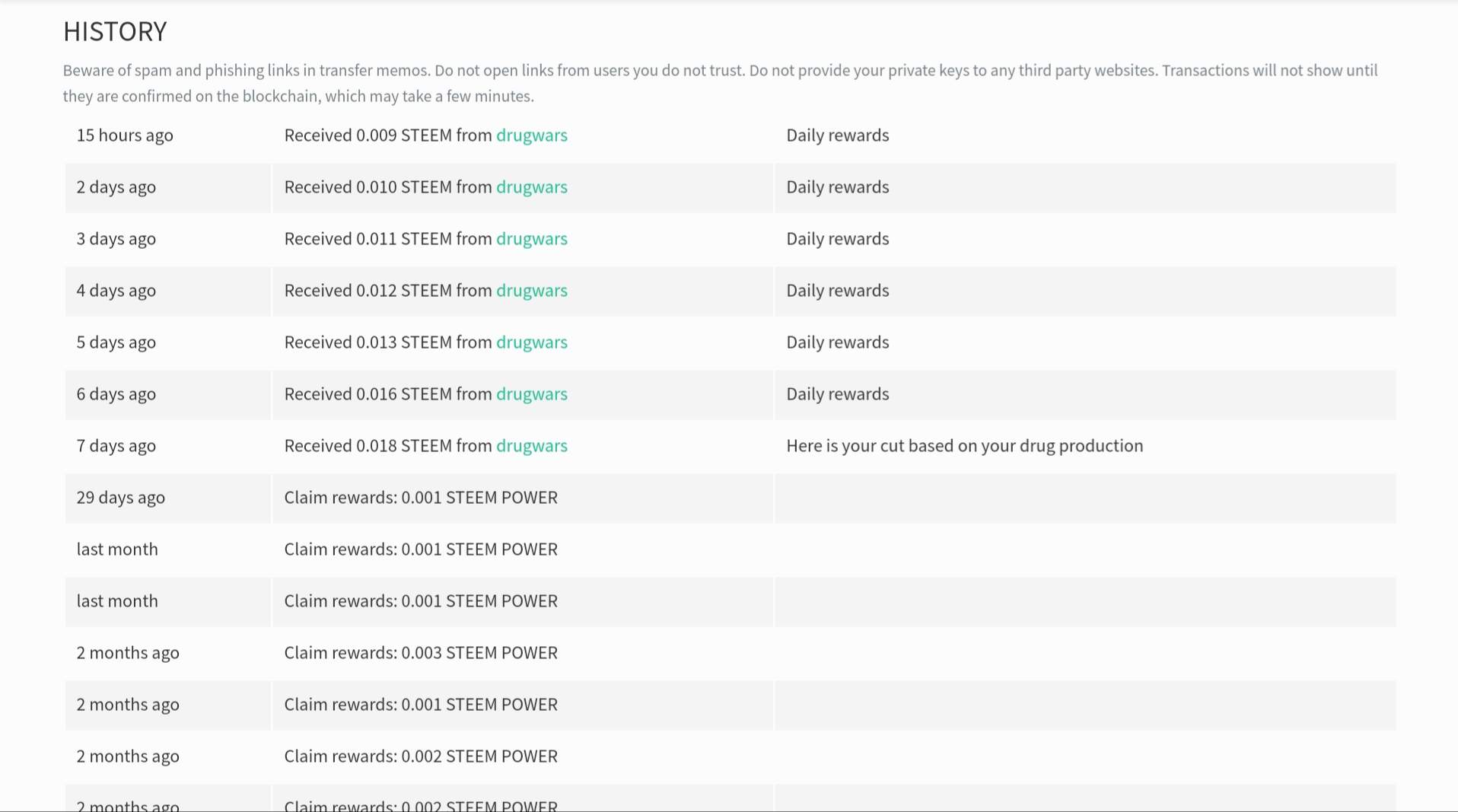
Task: Click 'Daily rewards' memo in '2 days ago' row
Action: pos(837,187)
